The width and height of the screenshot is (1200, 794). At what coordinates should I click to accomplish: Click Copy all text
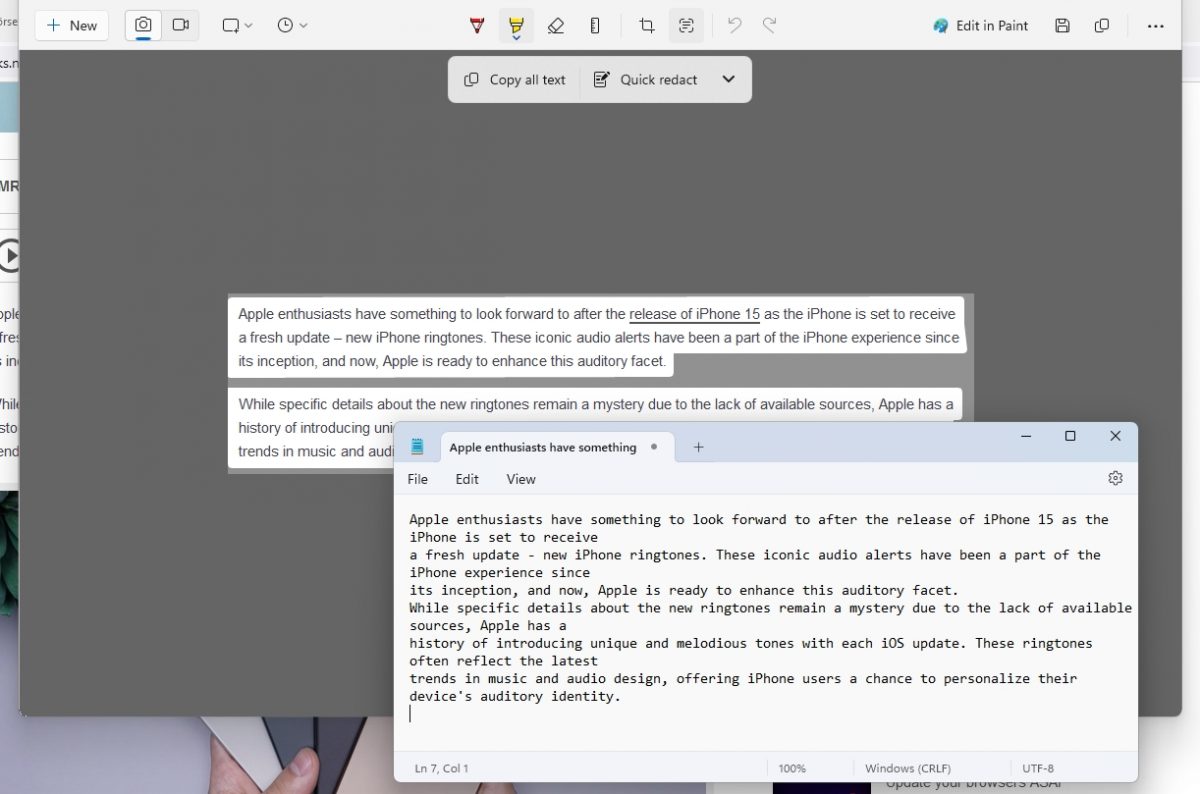click(513, 79)
